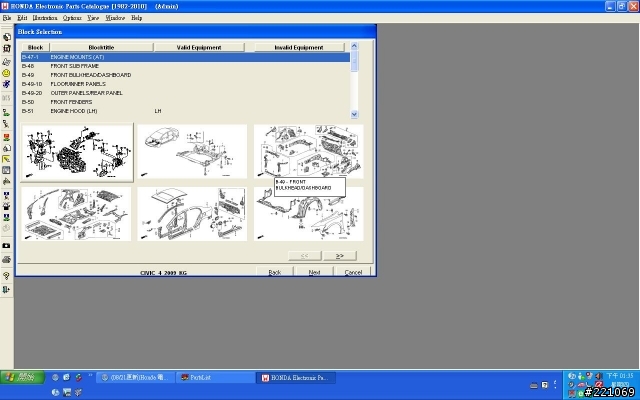Click the lightbulb hint icon in left toolbar
This screenshot has height=400, width=640.
pyautogui.click(x=6, y=276)
